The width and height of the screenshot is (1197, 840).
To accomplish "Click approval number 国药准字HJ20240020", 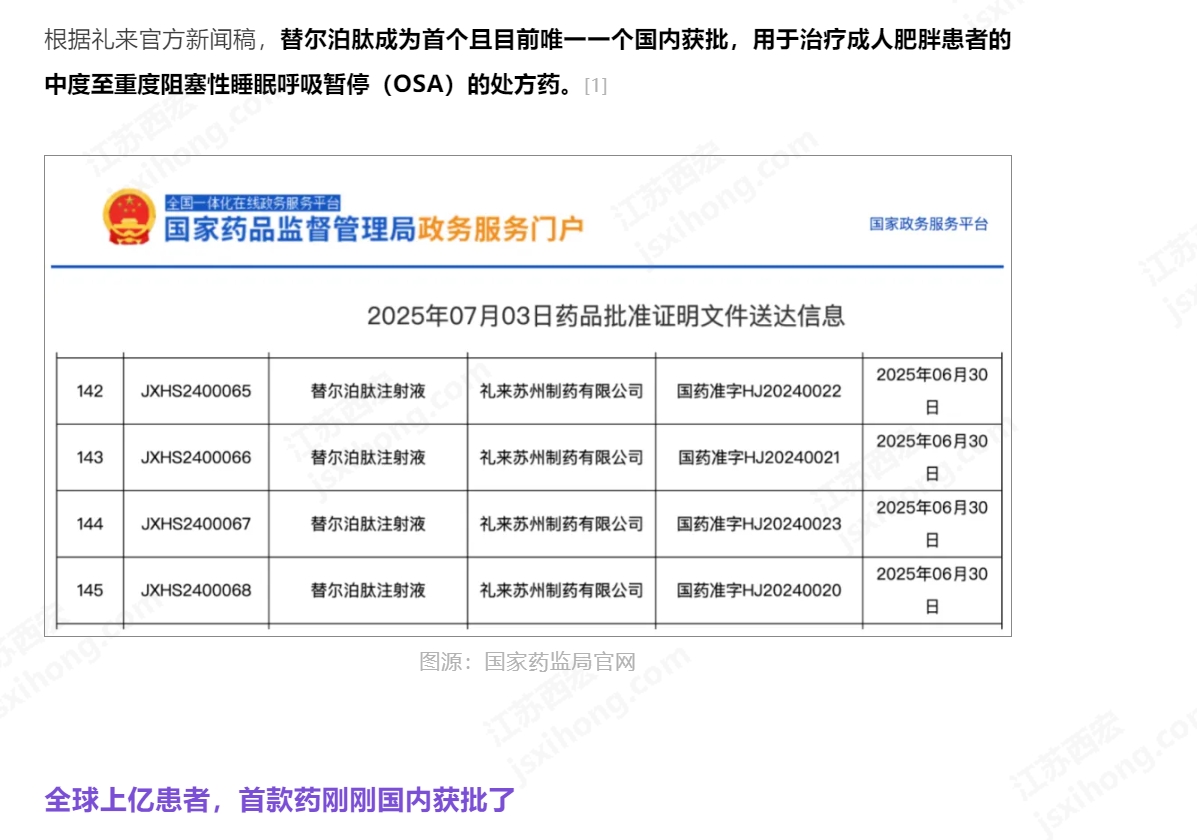I will click(759, 590).
